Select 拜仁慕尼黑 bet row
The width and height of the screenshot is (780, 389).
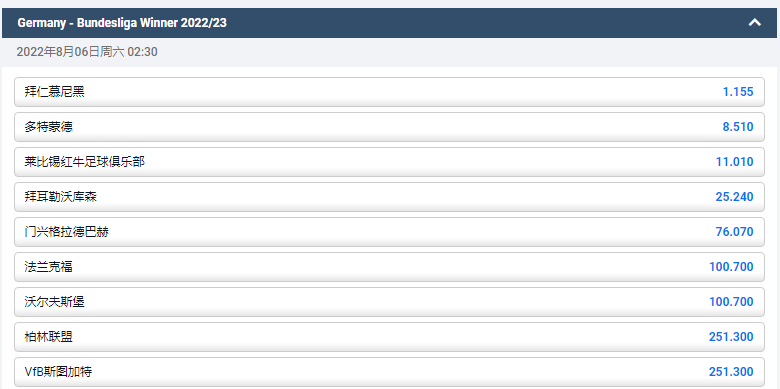click(390, 92)
